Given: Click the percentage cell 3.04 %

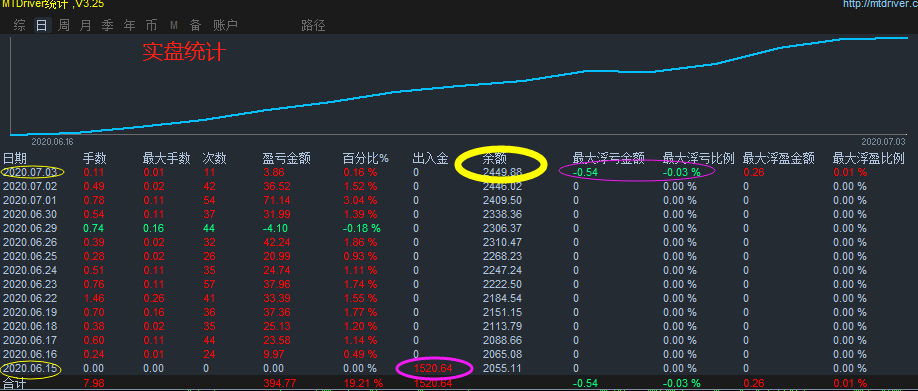Looking at the screenshot, I should coord(361,200).
